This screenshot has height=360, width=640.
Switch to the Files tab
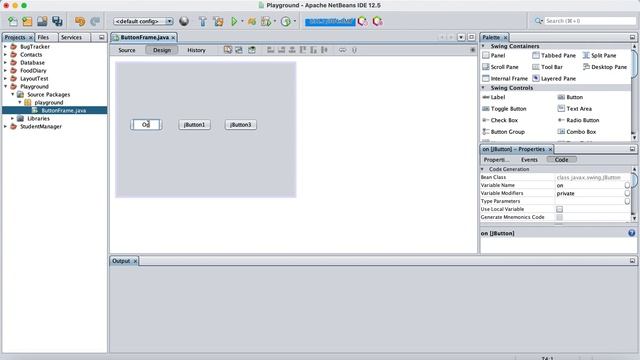(x=43, y=37)
